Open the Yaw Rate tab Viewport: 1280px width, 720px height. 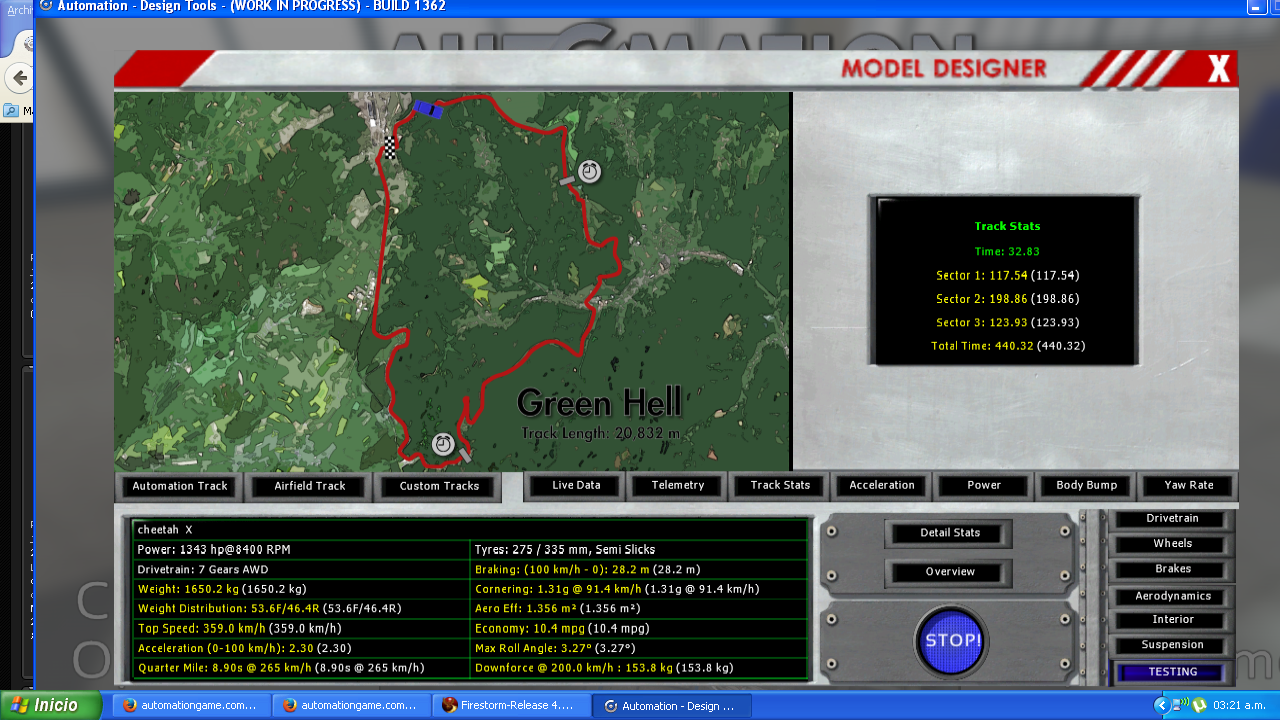coord(1188,485)
